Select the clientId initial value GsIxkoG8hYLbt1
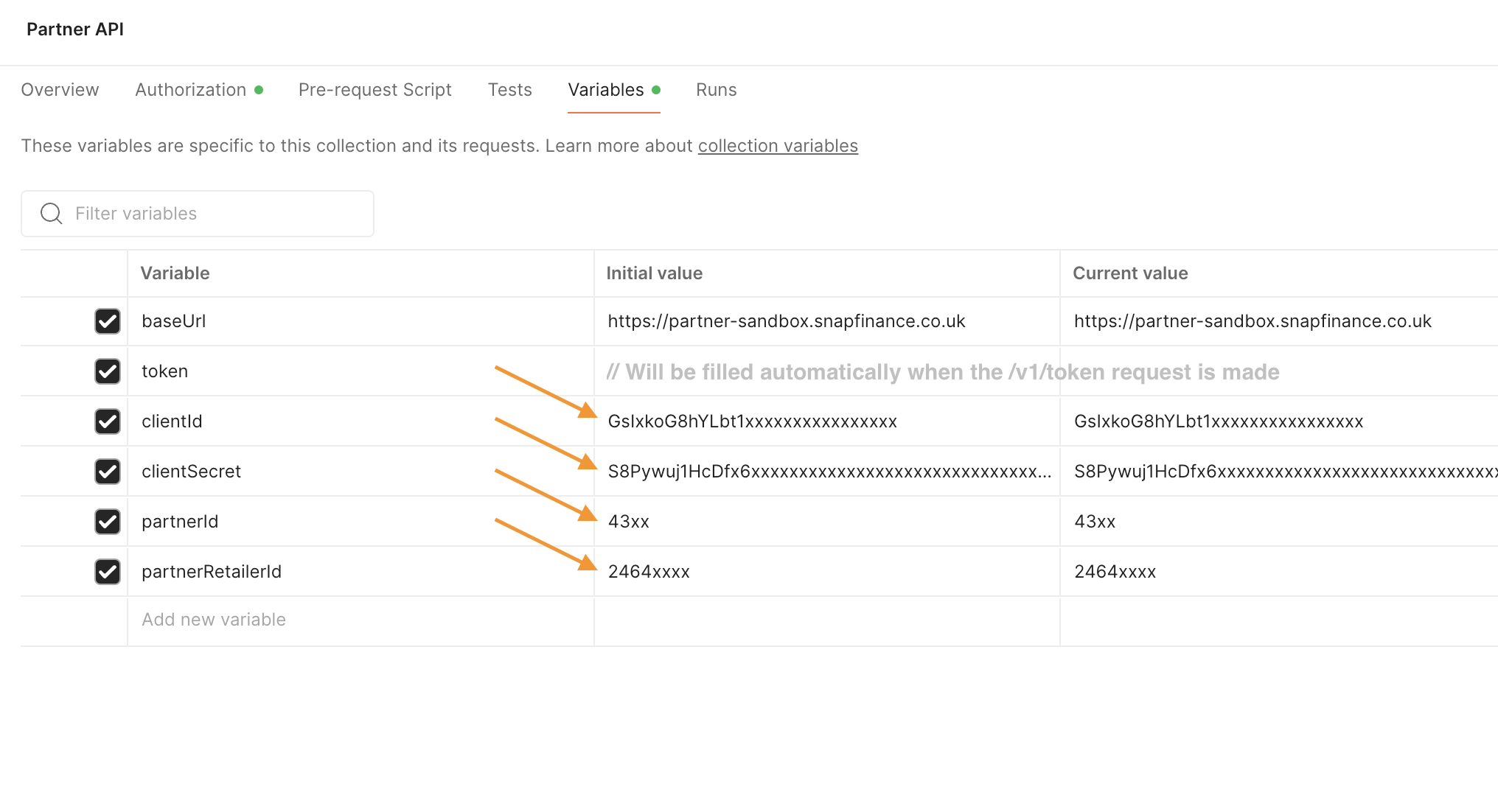The height and width of the screenshot is (812, 1498). point(752,421)
